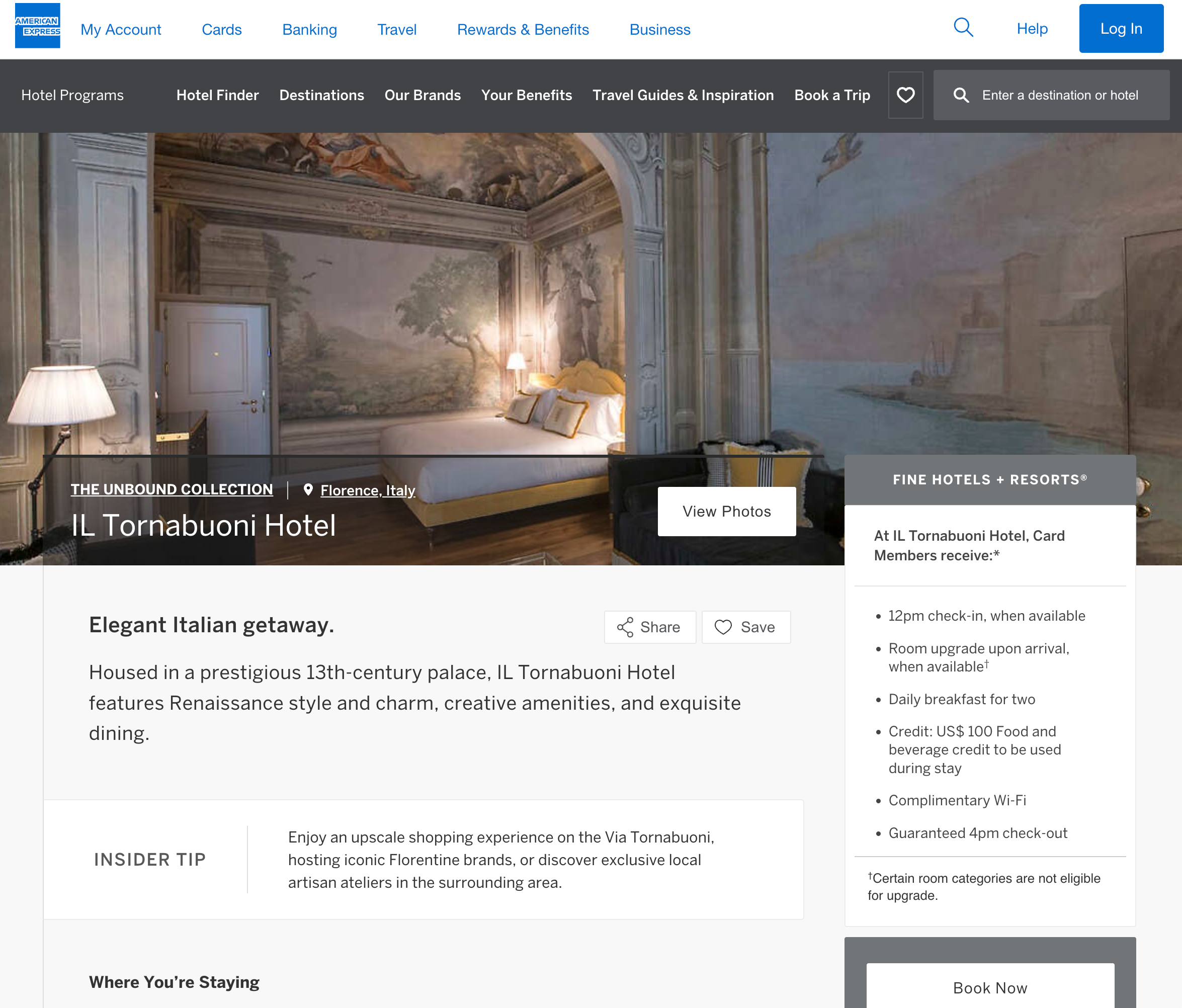Viewport: 1182px width, 1008px height.
Task: Open the Cards menu
Action: (x=221, y=30)
